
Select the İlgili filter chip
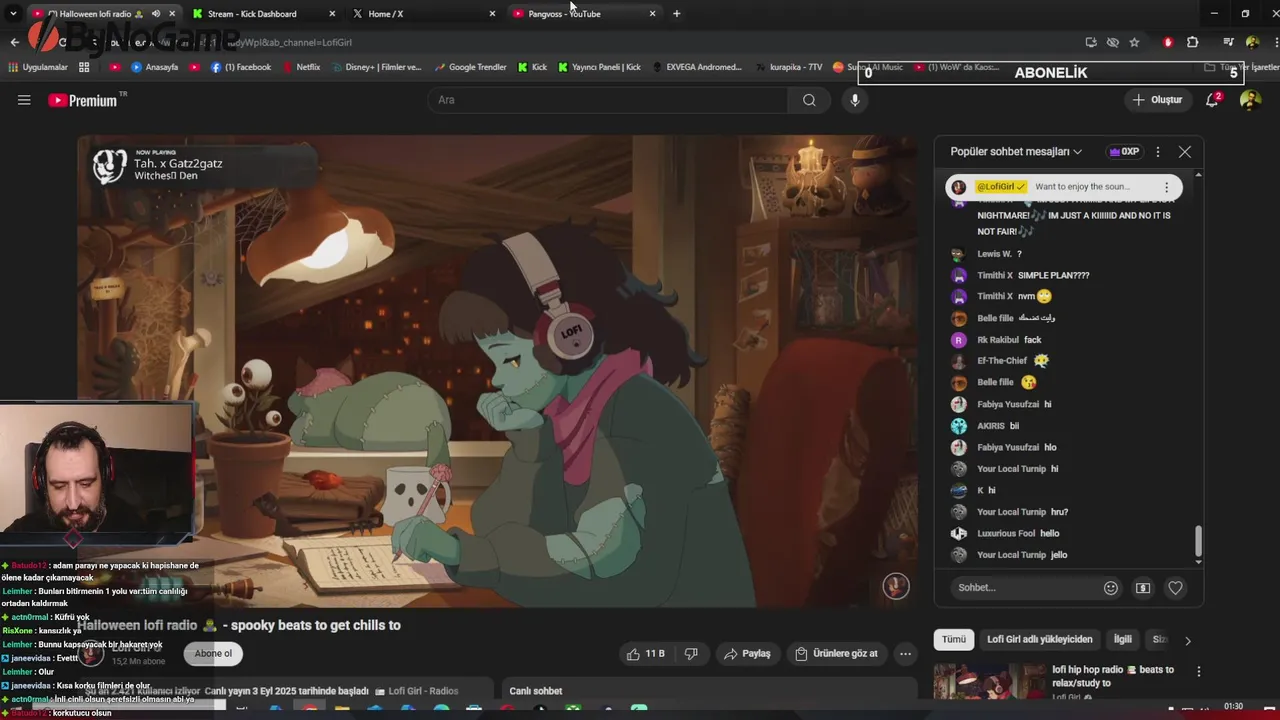tap(1123, 639)
